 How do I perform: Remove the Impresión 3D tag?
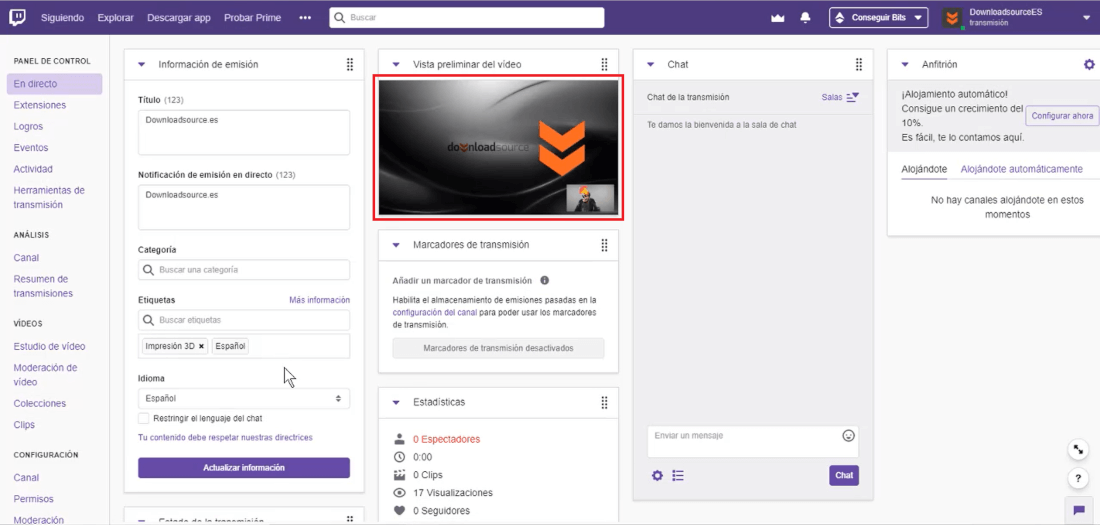pyautogui.click(x=201, y=346)
